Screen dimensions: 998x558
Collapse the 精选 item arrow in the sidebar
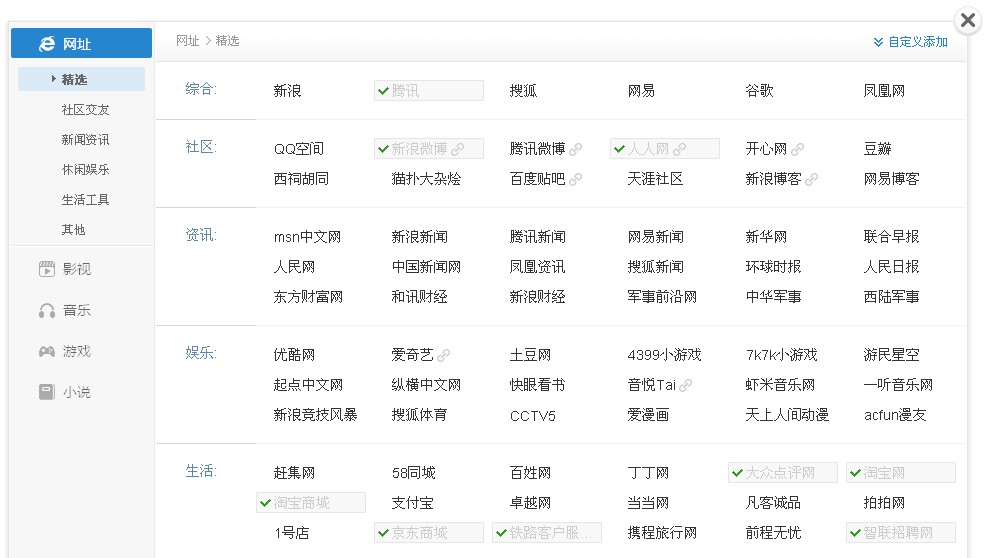pyautogui.click(x=53, y=79)
